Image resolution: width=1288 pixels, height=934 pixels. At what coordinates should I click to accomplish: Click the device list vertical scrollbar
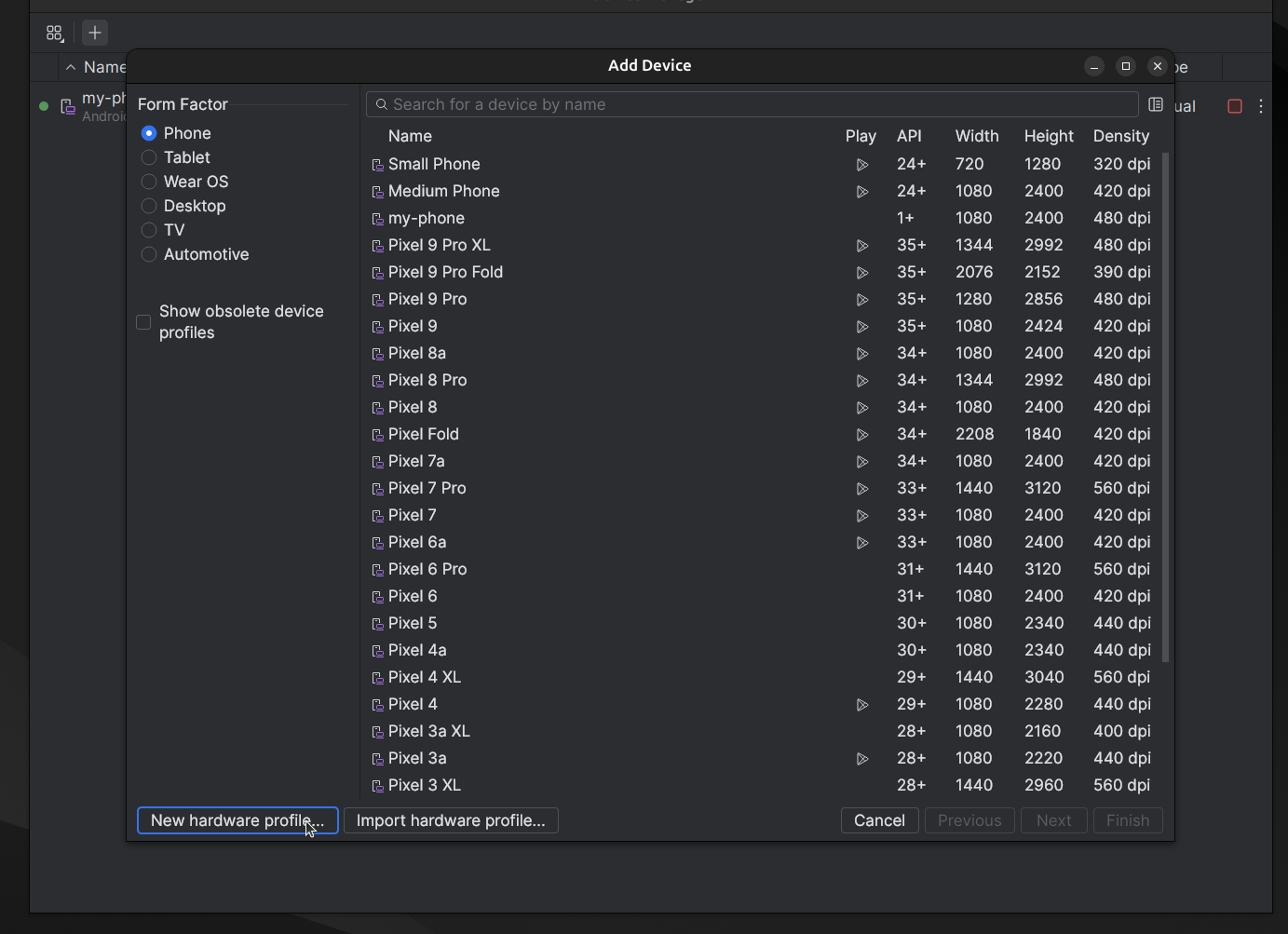click(x=1166, y=407)
